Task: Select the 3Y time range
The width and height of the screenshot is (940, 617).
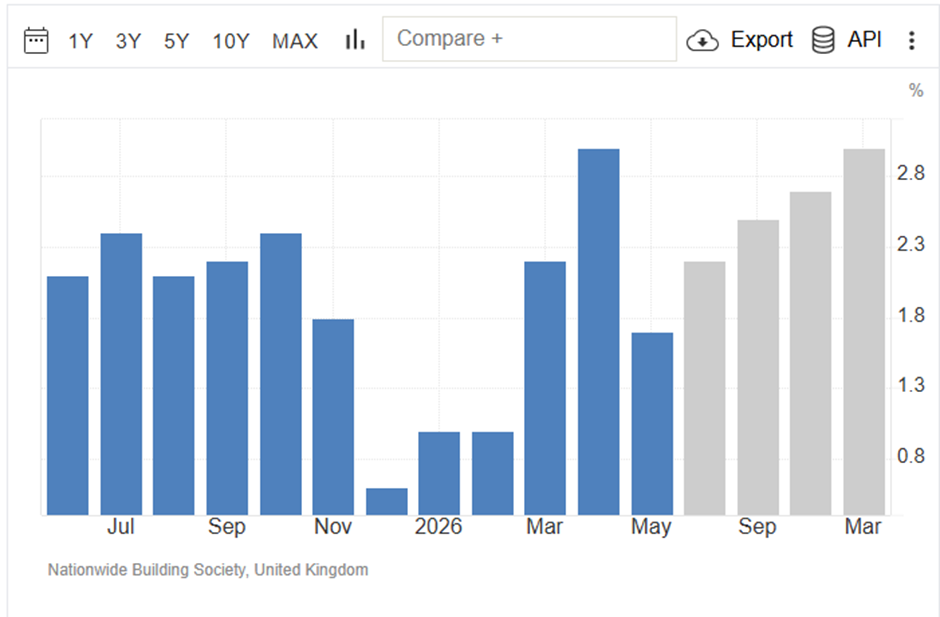Action: tap(128, 41)
